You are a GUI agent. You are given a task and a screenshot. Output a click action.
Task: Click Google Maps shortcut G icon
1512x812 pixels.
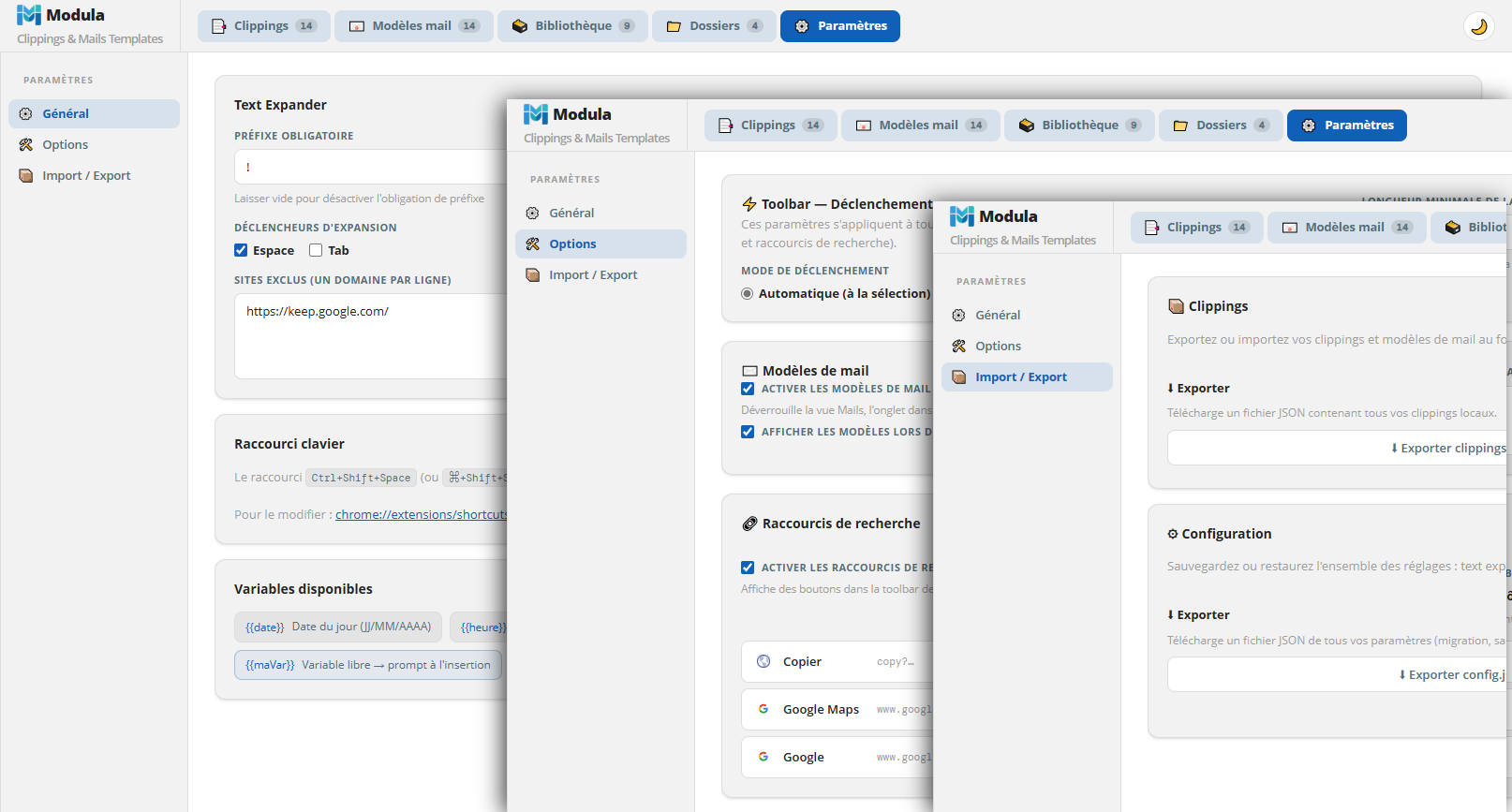point(763,709)
